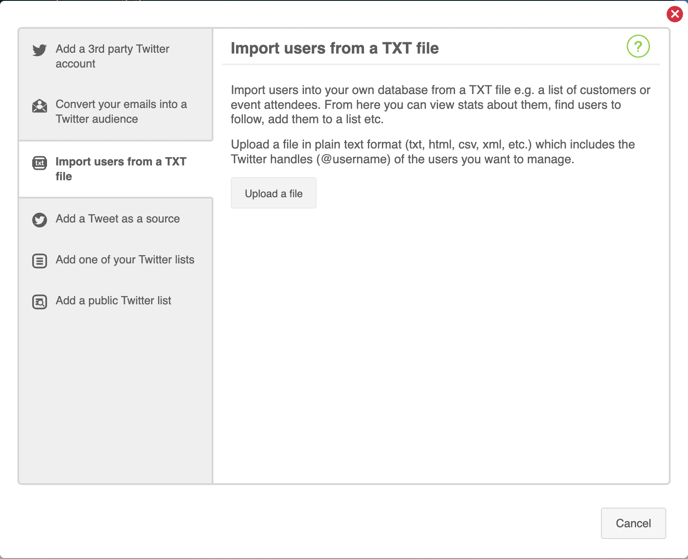The image size is (688, 559).
Task: Switch to Add a Tweet as a source
Action: (x=116, y=219)
